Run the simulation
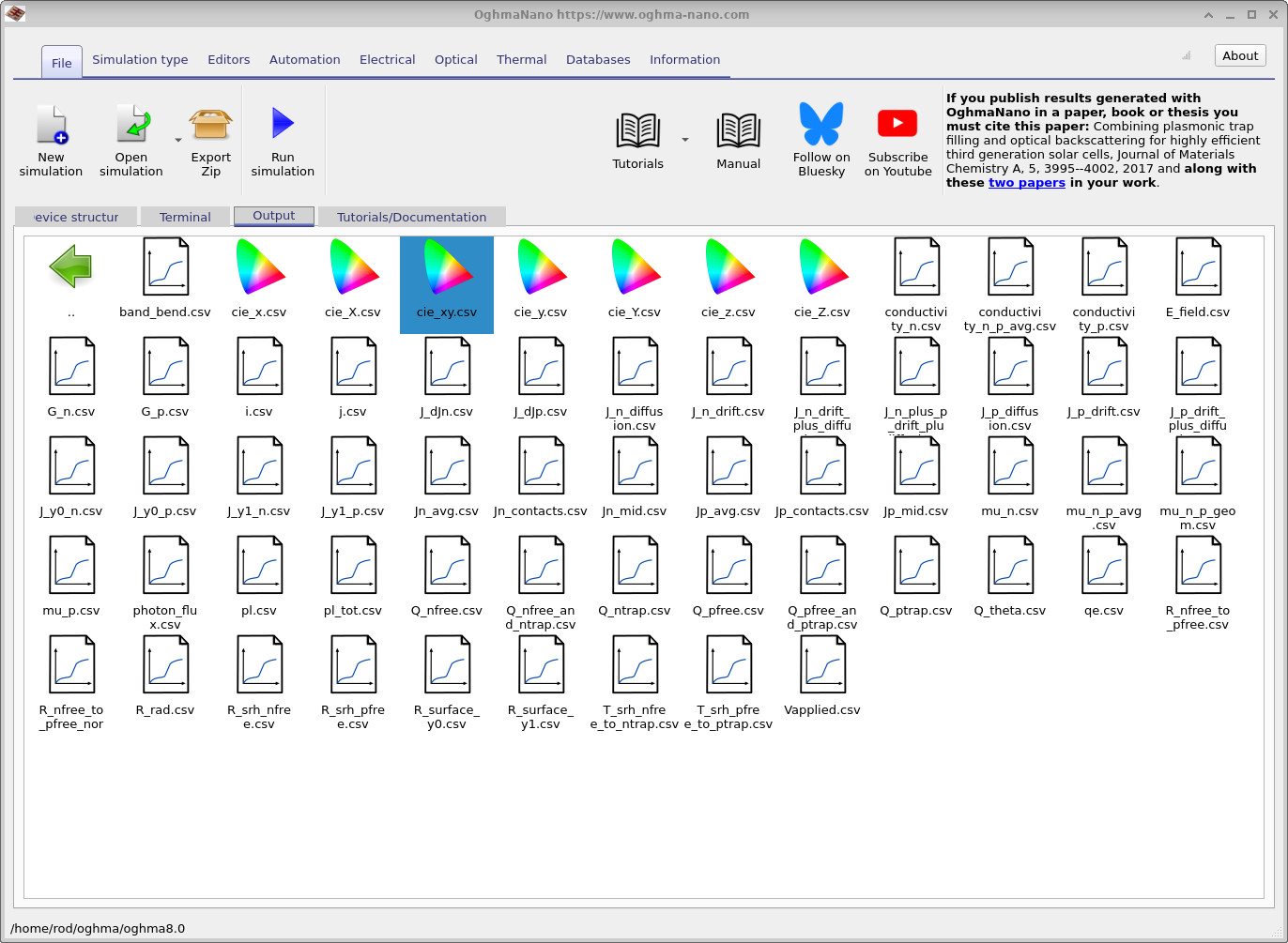Screen dimensions: 1288x943 tap(282, 139)
